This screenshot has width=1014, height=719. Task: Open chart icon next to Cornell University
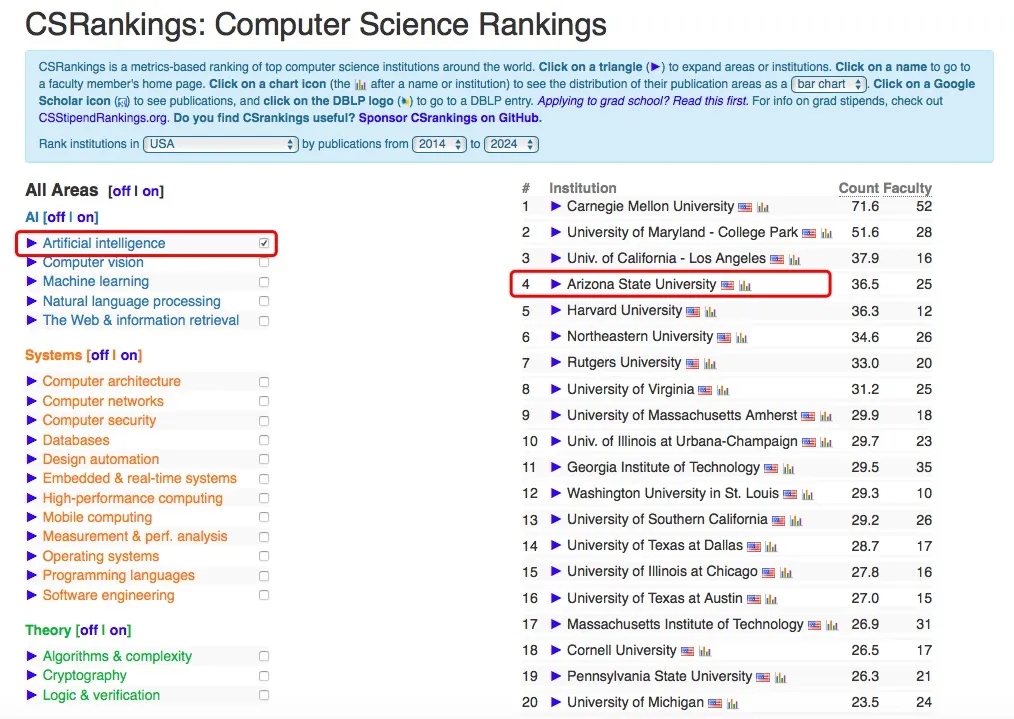click(705, 652)
